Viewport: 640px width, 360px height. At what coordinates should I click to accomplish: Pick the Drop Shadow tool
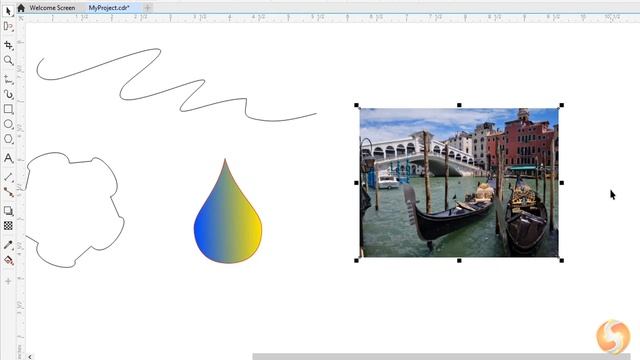8,211
